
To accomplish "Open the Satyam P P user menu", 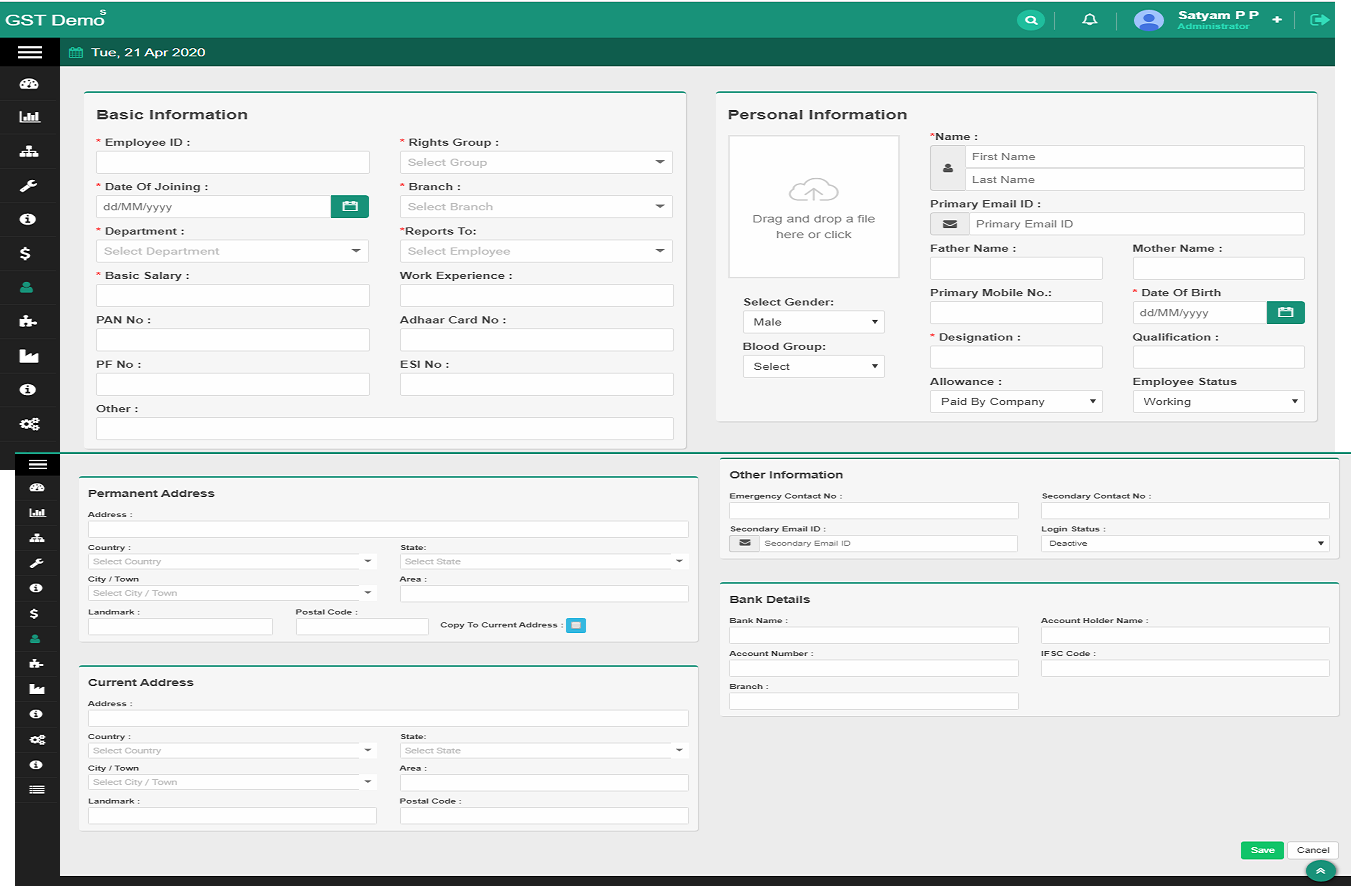I will pyautogui.click(x=1217, y=20).
